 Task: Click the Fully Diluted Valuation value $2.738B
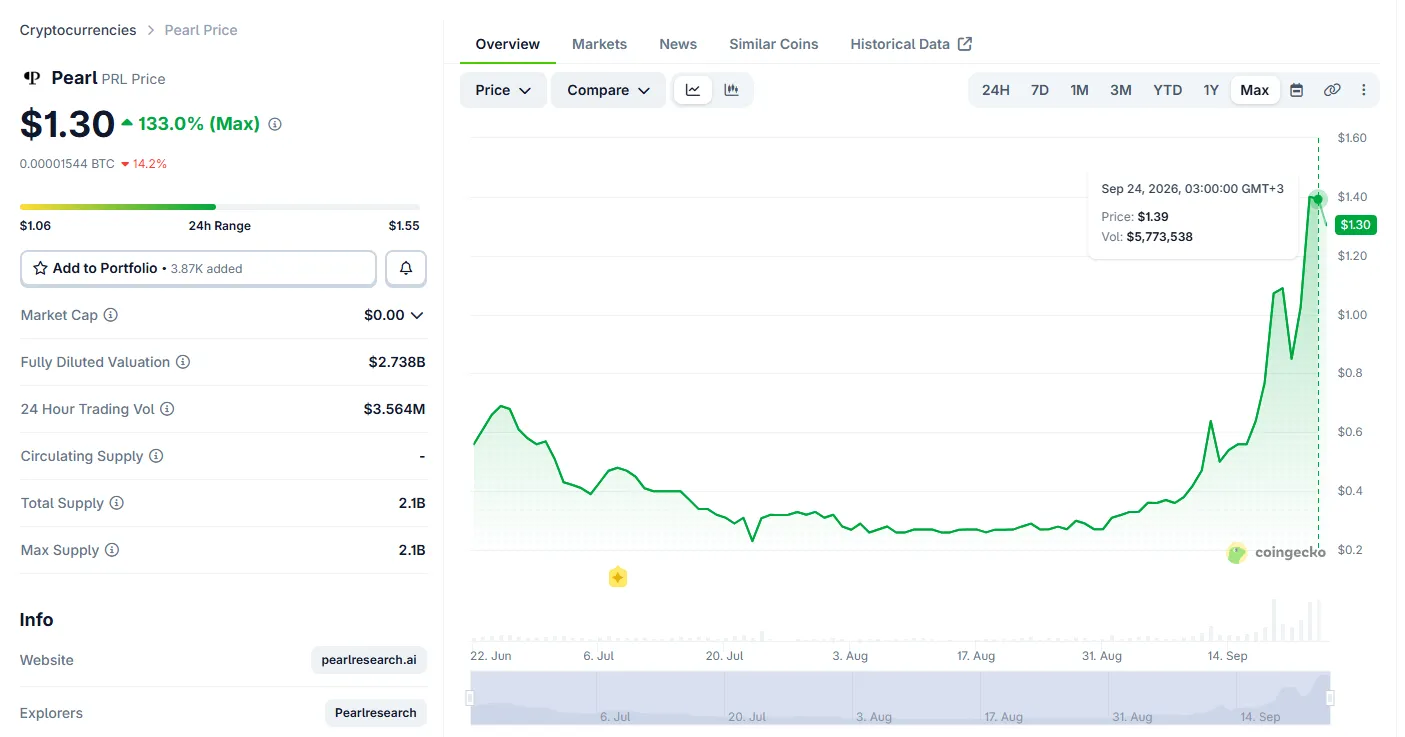coord(397,362)
